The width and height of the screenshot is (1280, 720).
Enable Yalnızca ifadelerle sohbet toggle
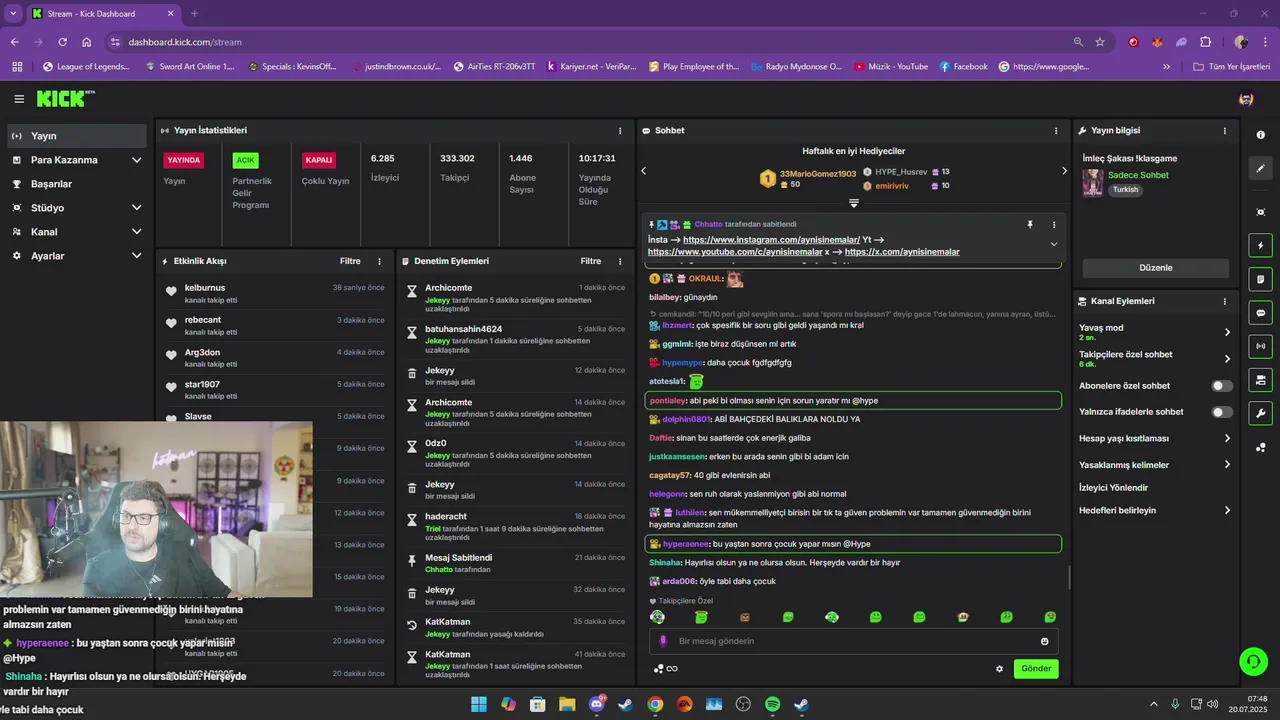pyautogui.click(x=1222, y=412)
